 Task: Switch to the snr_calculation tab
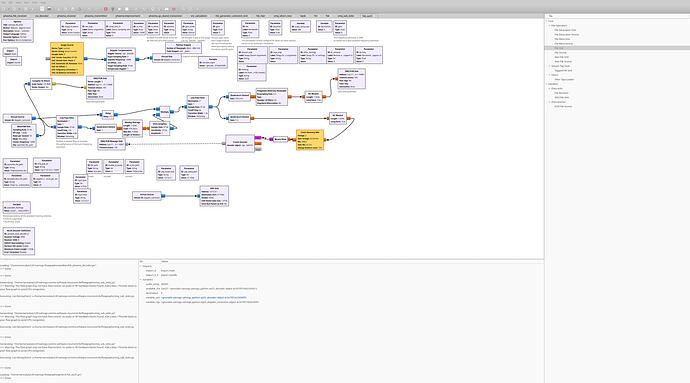(199, 16)
